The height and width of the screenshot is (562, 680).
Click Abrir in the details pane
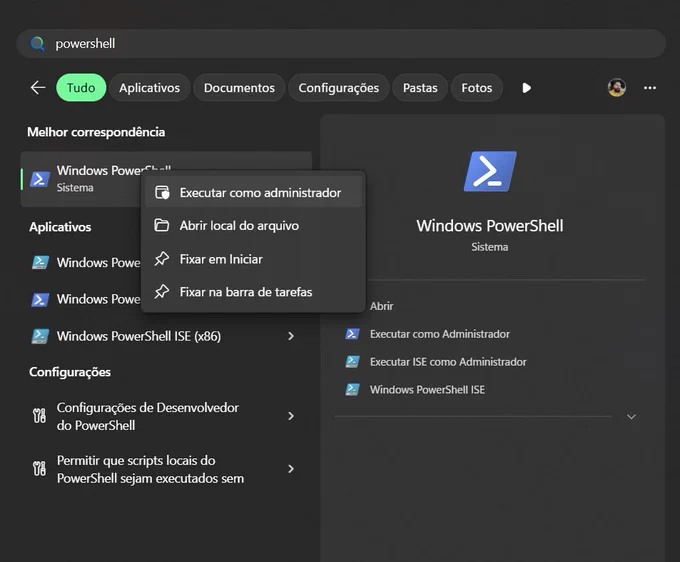[382, 306]
